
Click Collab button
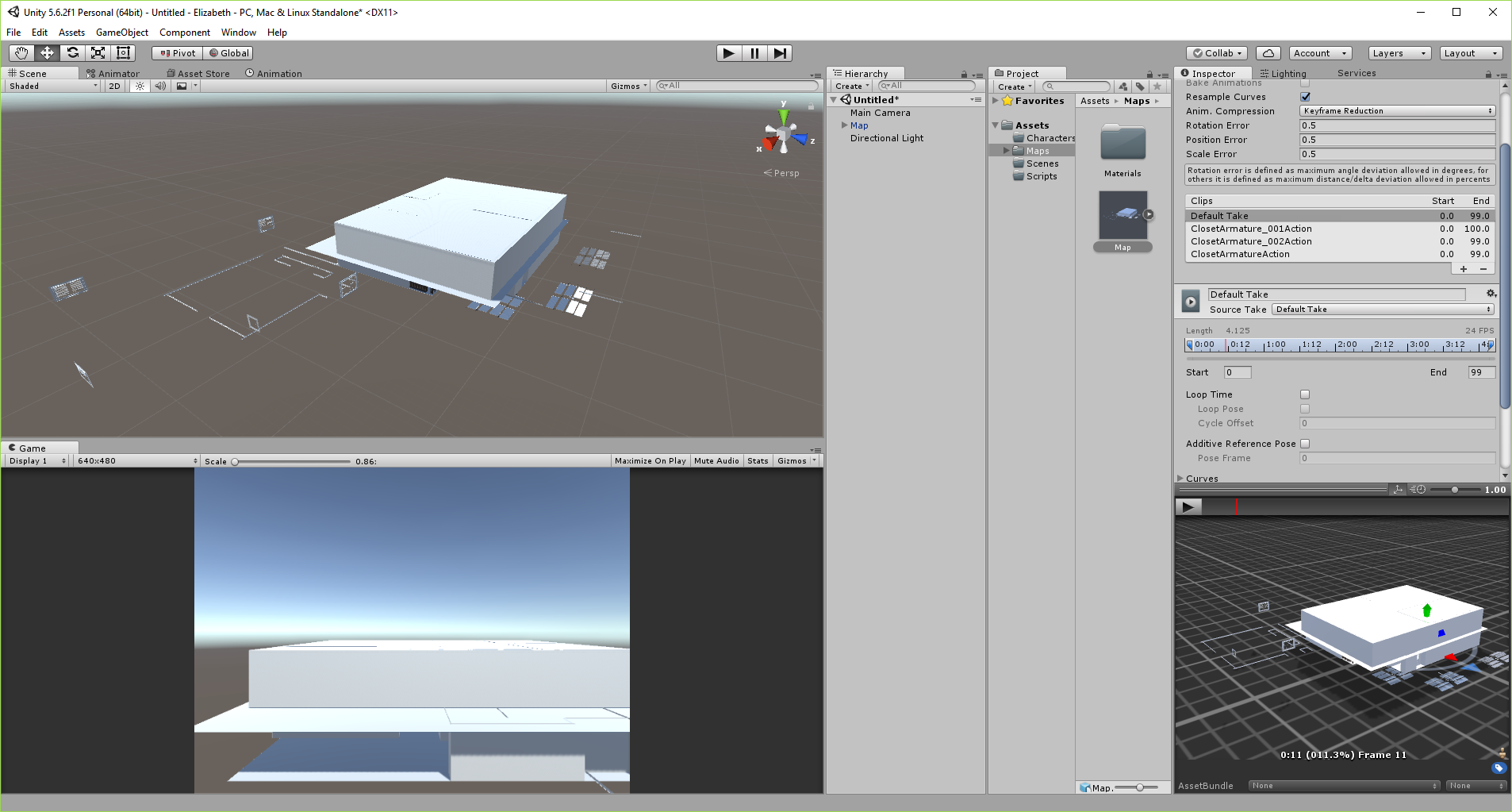1217,53
